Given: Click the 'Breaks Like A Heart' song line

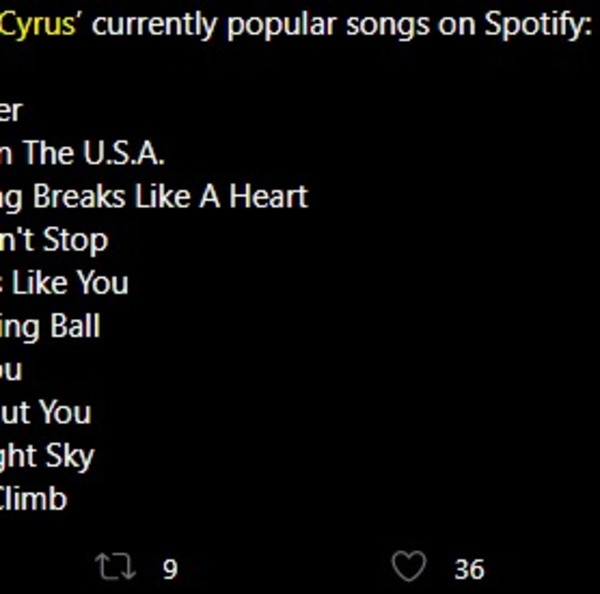Looking at the screenshot, I should [155, 196].
